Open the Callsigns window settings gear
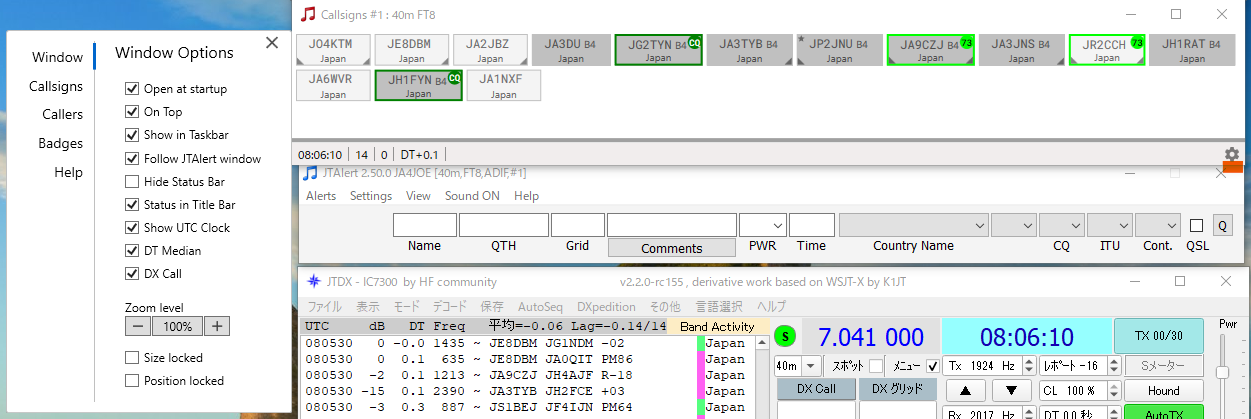1251x419 pixels. [1232, 155]
